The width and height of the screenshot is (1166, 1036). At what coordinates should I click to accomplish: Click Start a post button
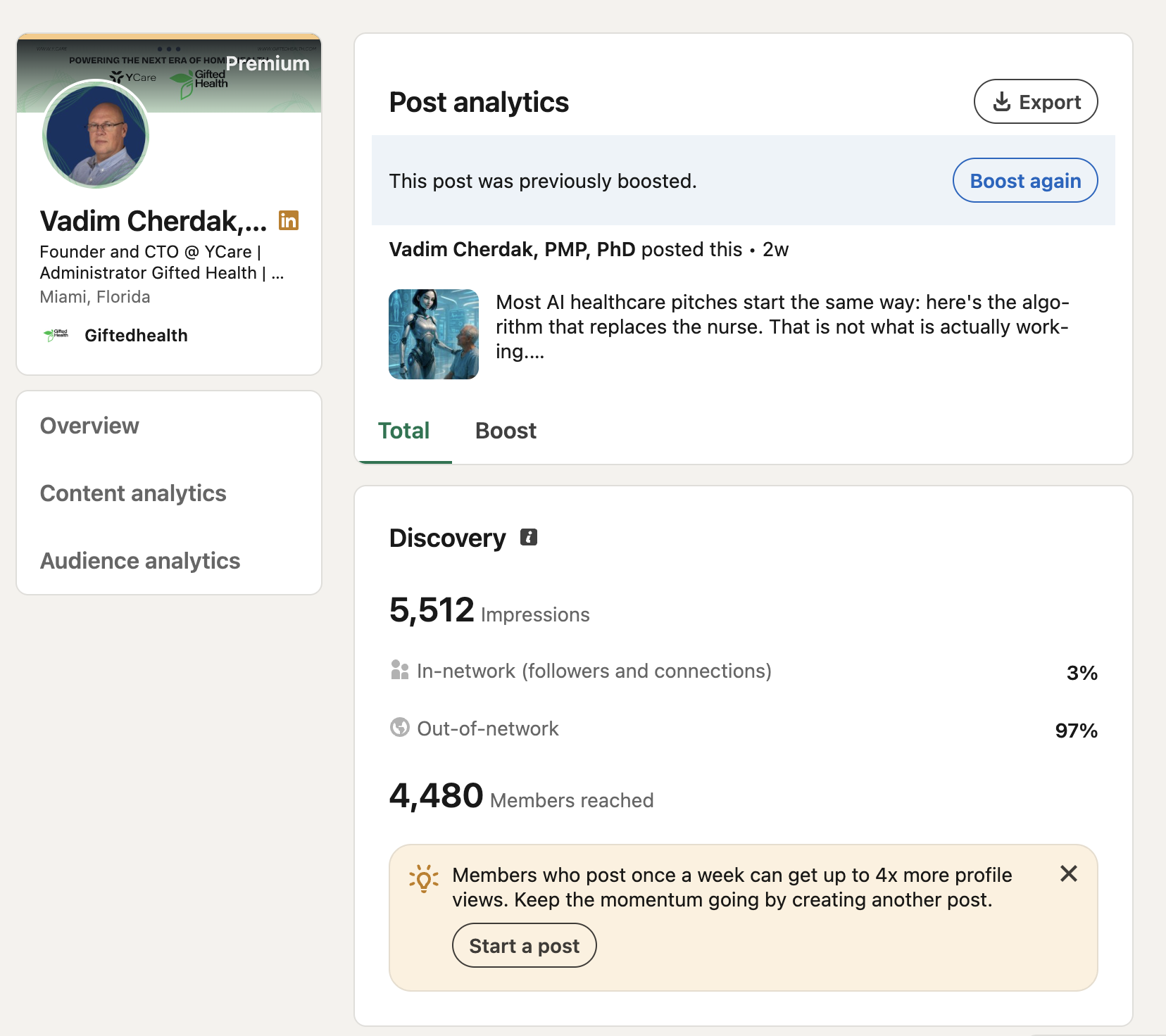(x=524, y=945)
